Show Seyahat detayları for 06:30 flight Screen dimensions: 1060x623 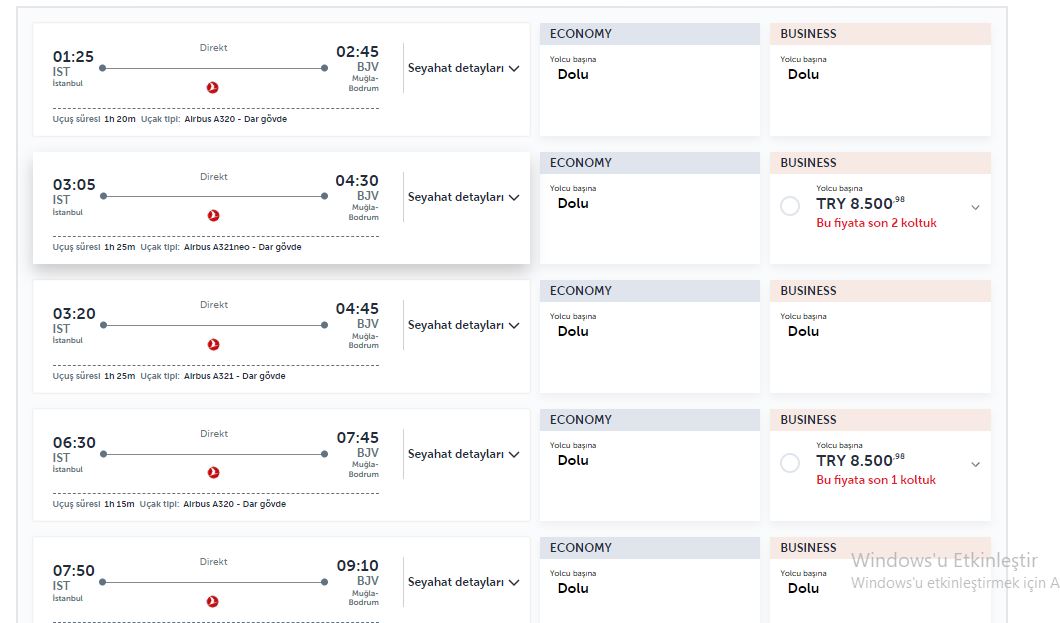click(x=463, y=455)
